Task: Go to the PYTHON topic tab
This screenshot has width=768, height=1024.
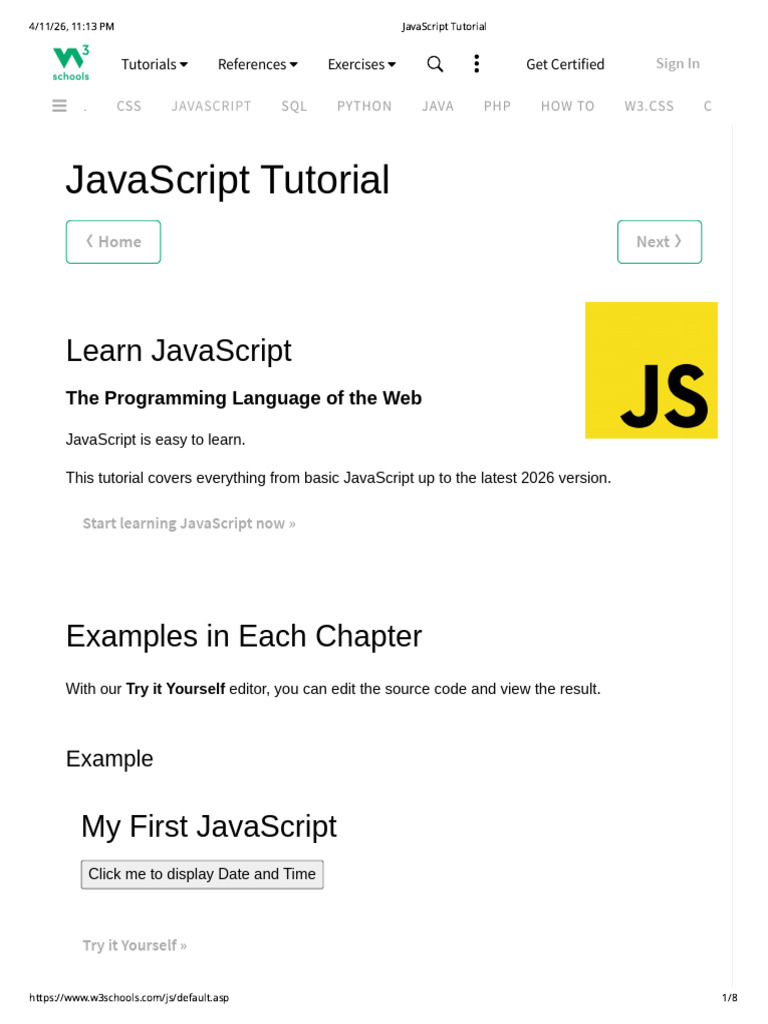Action: click(364, 106)
